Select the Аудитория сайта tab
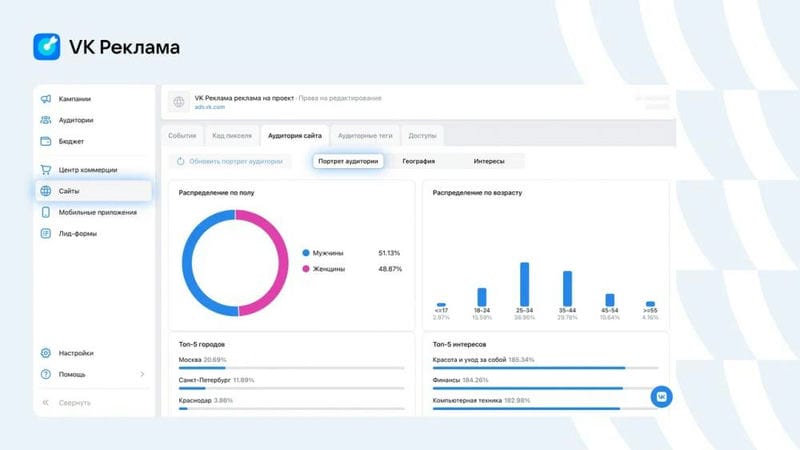 [x=295, y=136]
